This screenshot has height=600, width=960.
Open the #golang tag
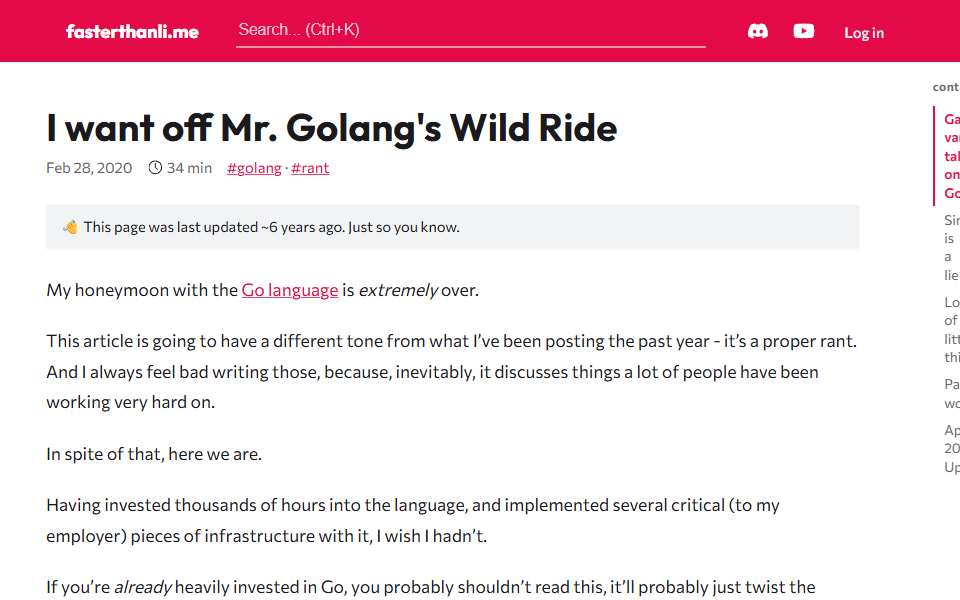pos(254,168)
